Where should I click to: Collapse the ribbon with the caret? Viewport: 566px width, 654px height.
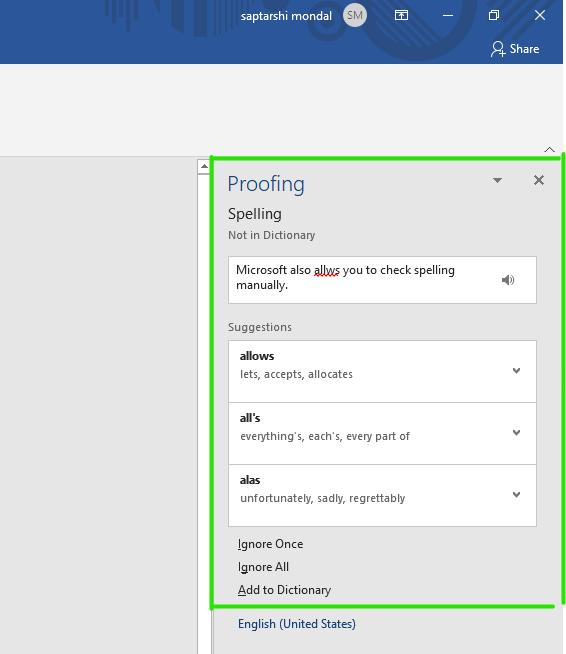549,149
